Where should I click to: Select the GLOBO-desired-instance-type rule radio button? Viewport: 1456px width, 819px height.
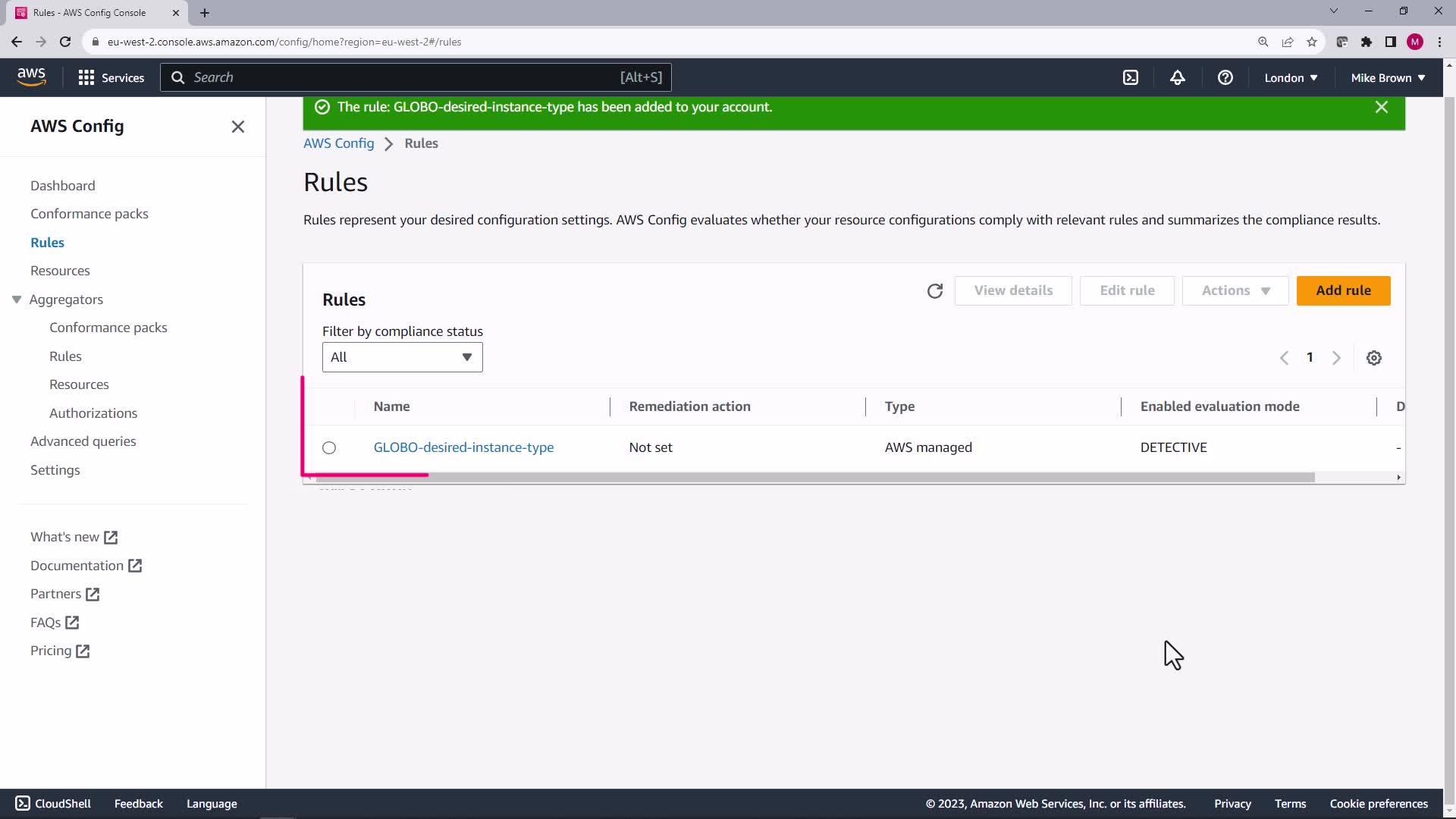coord(329,448)
